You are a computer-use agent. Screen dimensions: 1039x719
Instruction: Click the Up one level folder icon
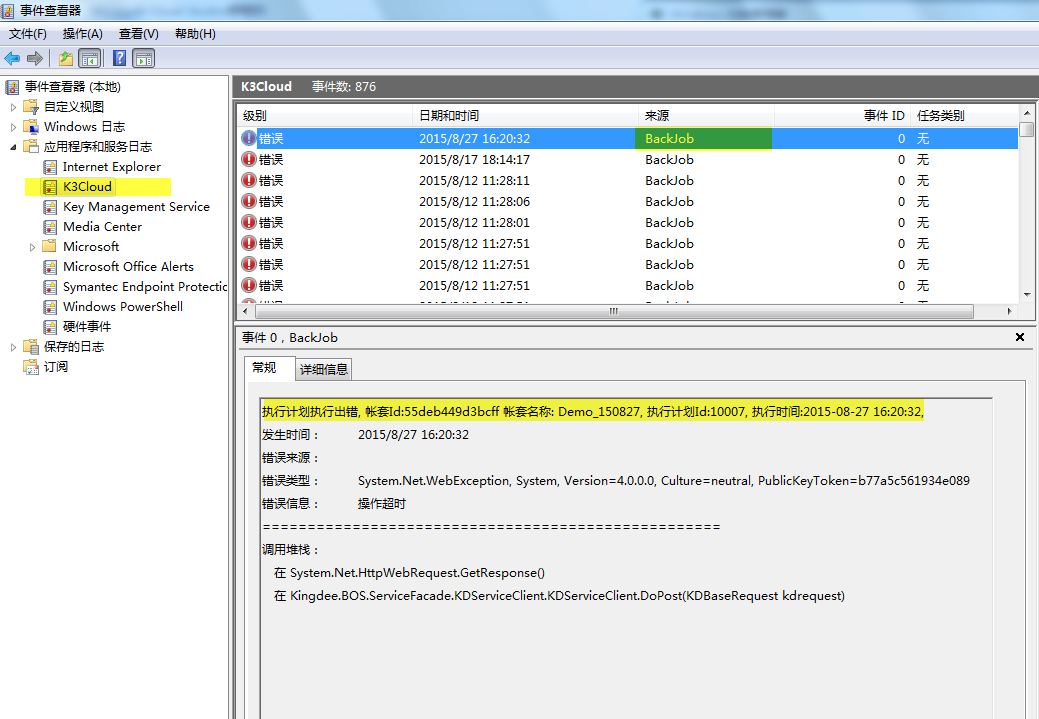point(66,58)
